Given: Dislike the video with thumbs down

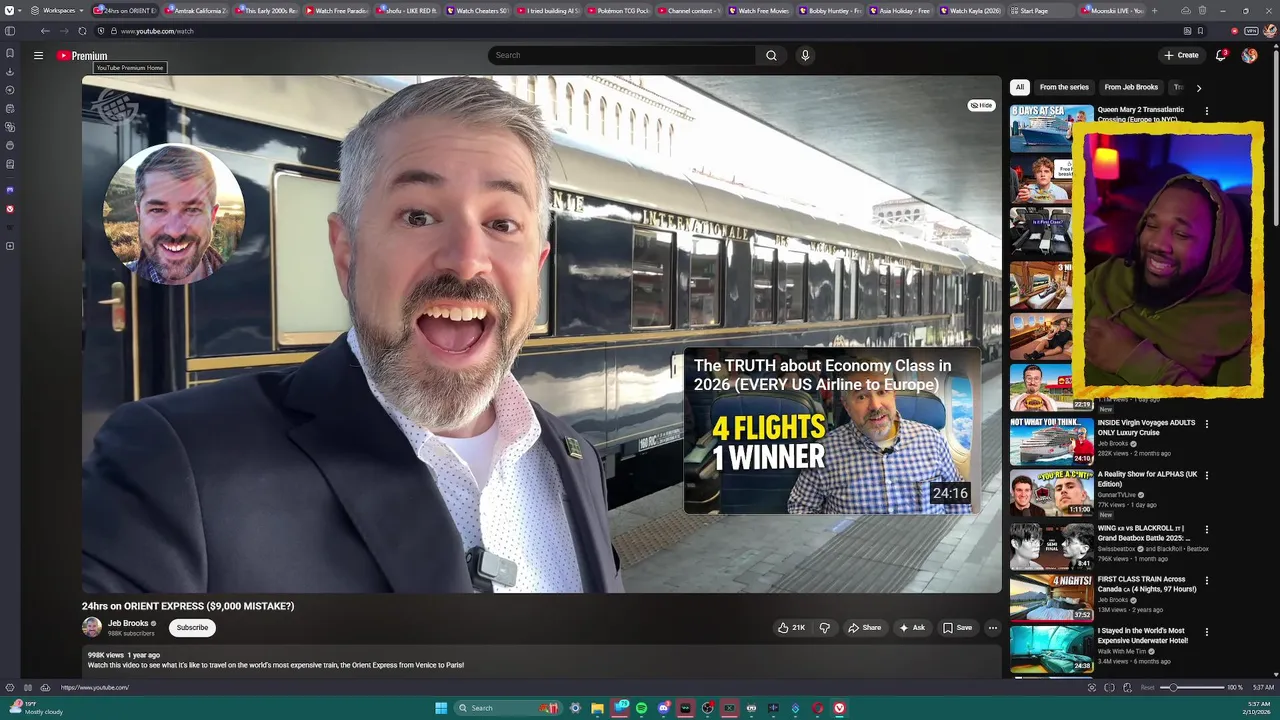Looking at the screenshot, I should point(825,628).
